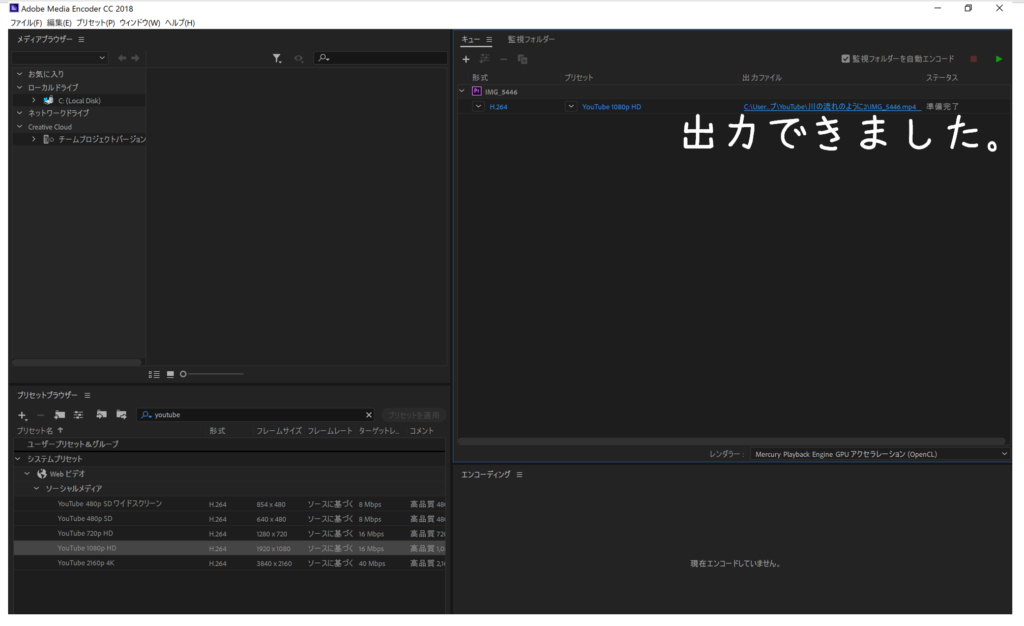Collapse the ローカルドライブ tree section
The image size is (1024, 626).
[20, 87]
